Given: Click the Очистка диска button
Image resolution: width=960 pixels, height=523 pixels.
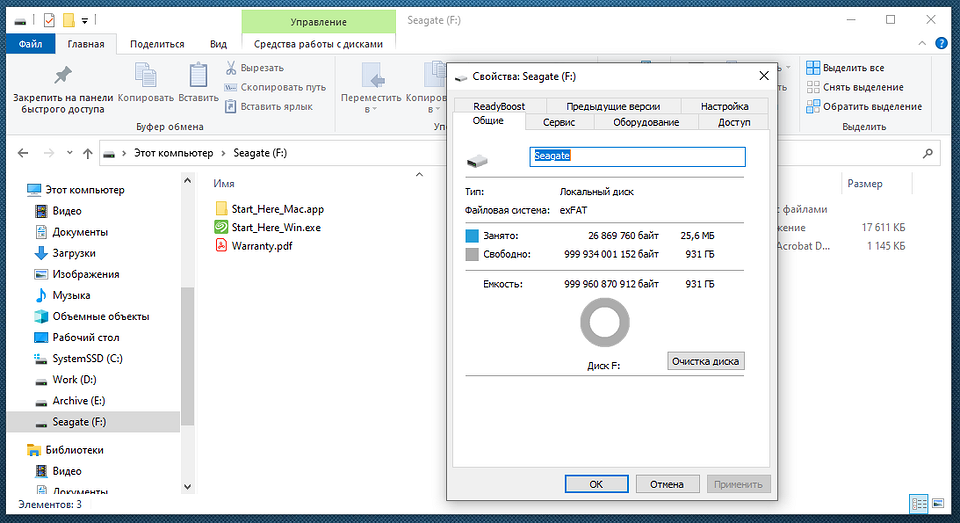Looking at the screenshot, I should click(706, 360).
